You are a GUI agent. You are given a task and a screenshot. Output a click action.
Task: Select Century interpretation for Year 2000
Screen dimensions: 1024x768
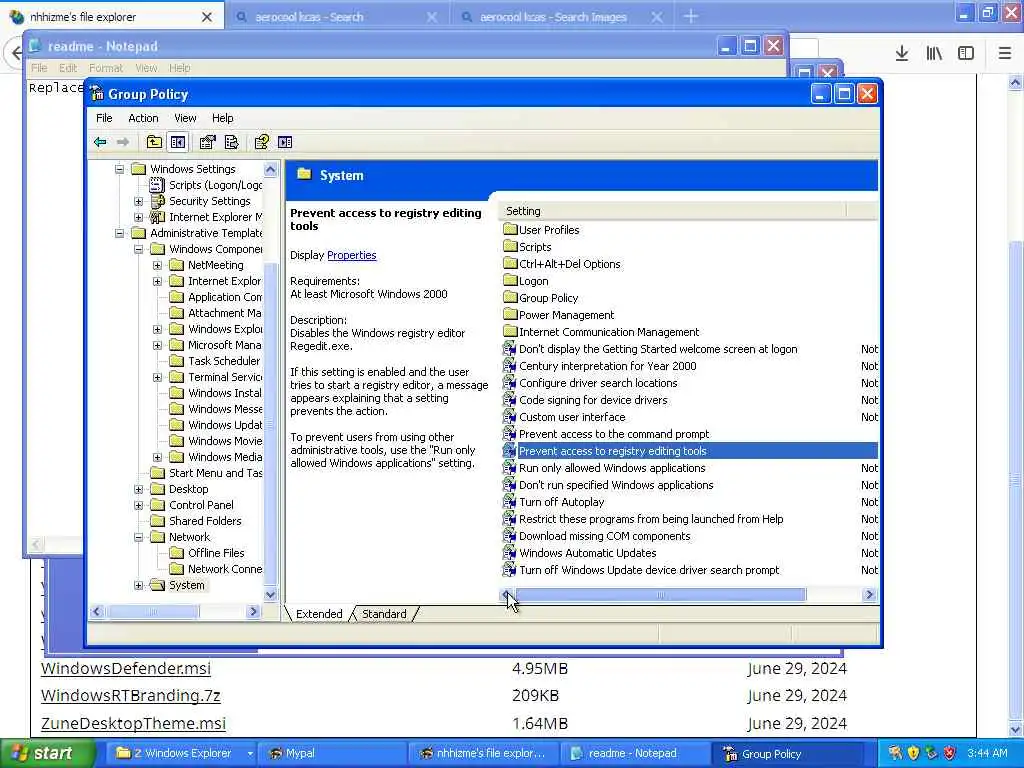tap(607, 366)
